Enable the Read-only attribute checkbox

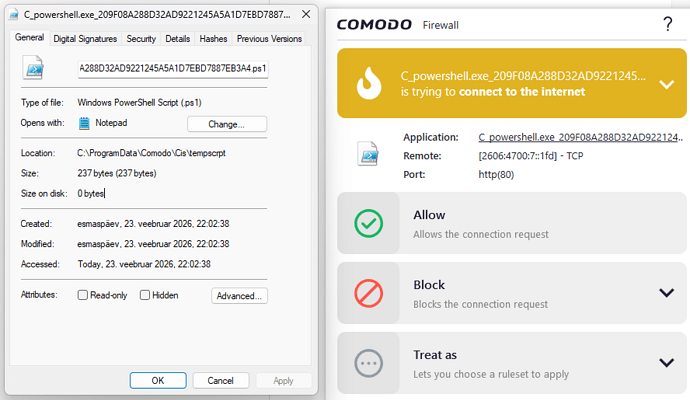click(x=83, y=295)
